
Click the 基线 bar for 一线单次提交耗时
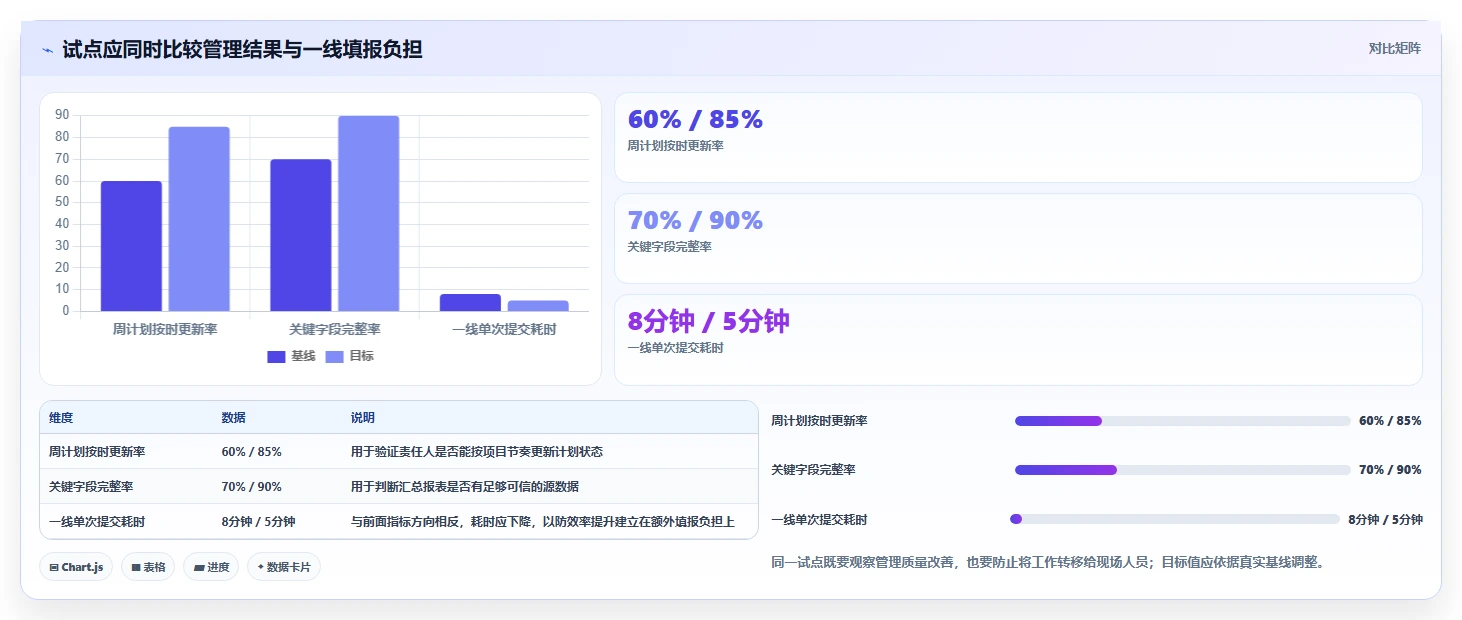(470, 302)
